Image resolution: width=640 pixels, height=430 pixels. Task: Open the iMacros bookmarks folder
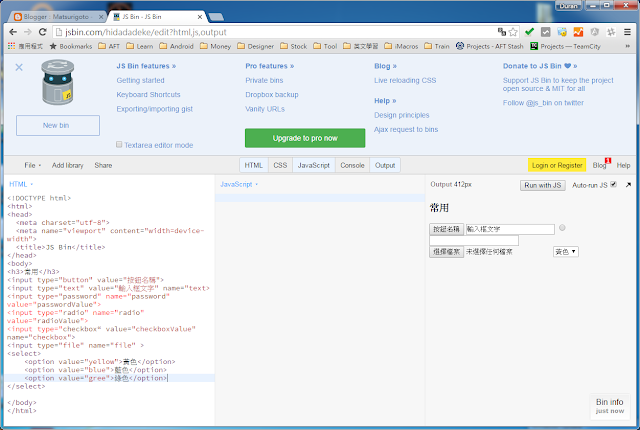401,46
